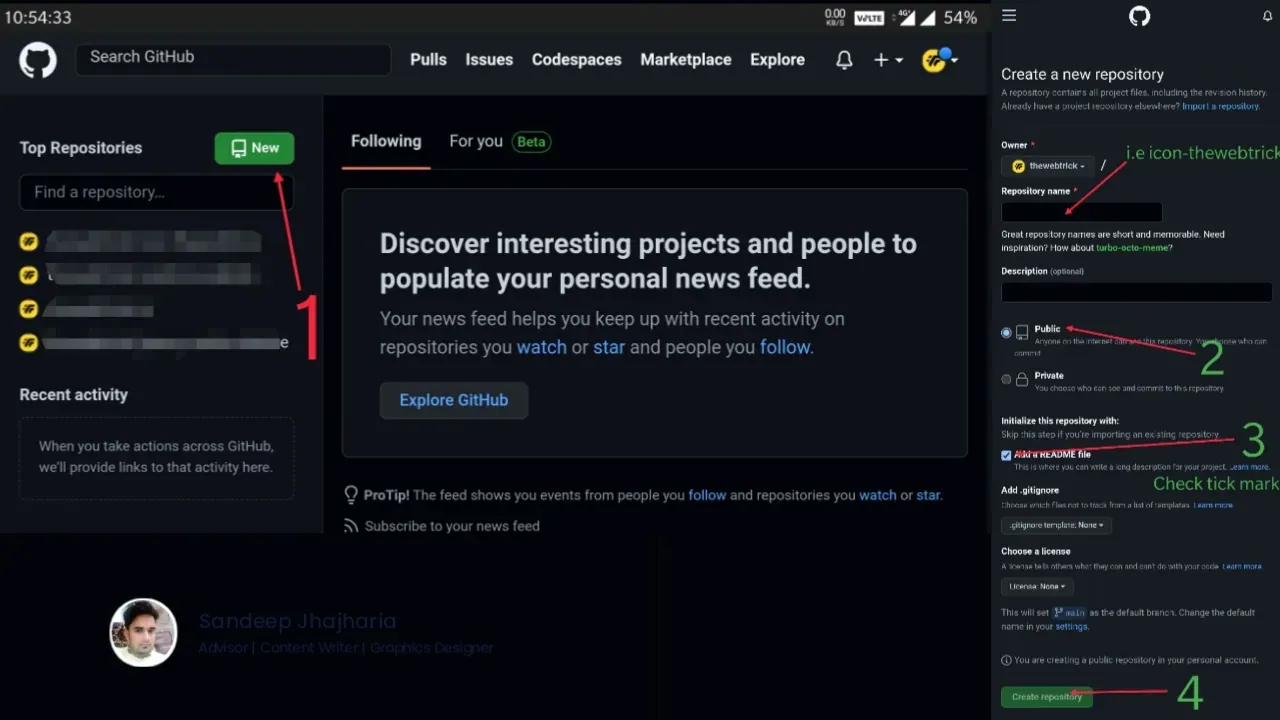Image resolution: width=1280 pixels, height=720 pixels.
Task: Click the Top Repositories heading
Action: (81, 148)
